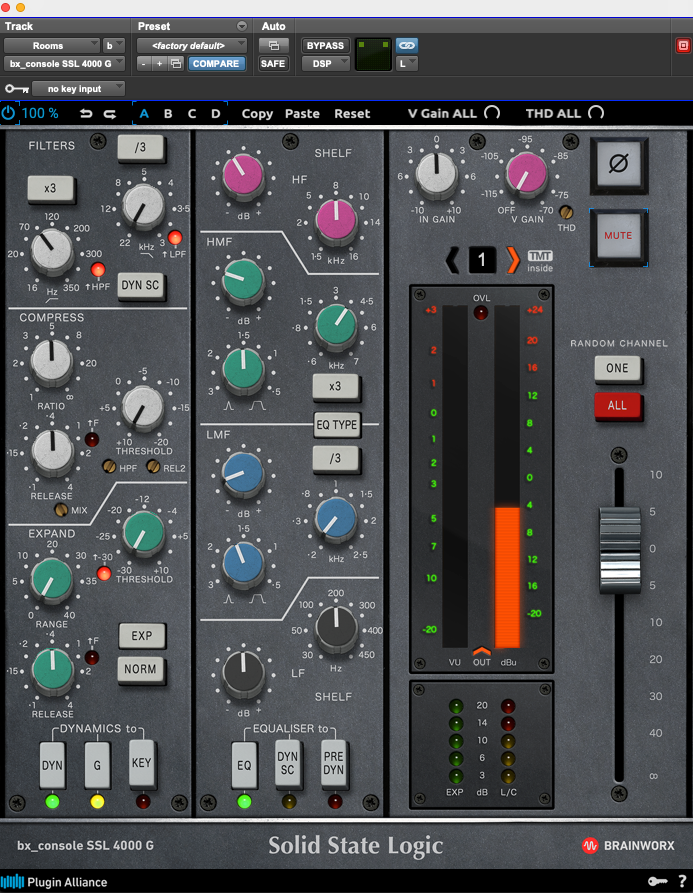Select previous channel with left chevron
693x893 pixels.
[452, 260]
